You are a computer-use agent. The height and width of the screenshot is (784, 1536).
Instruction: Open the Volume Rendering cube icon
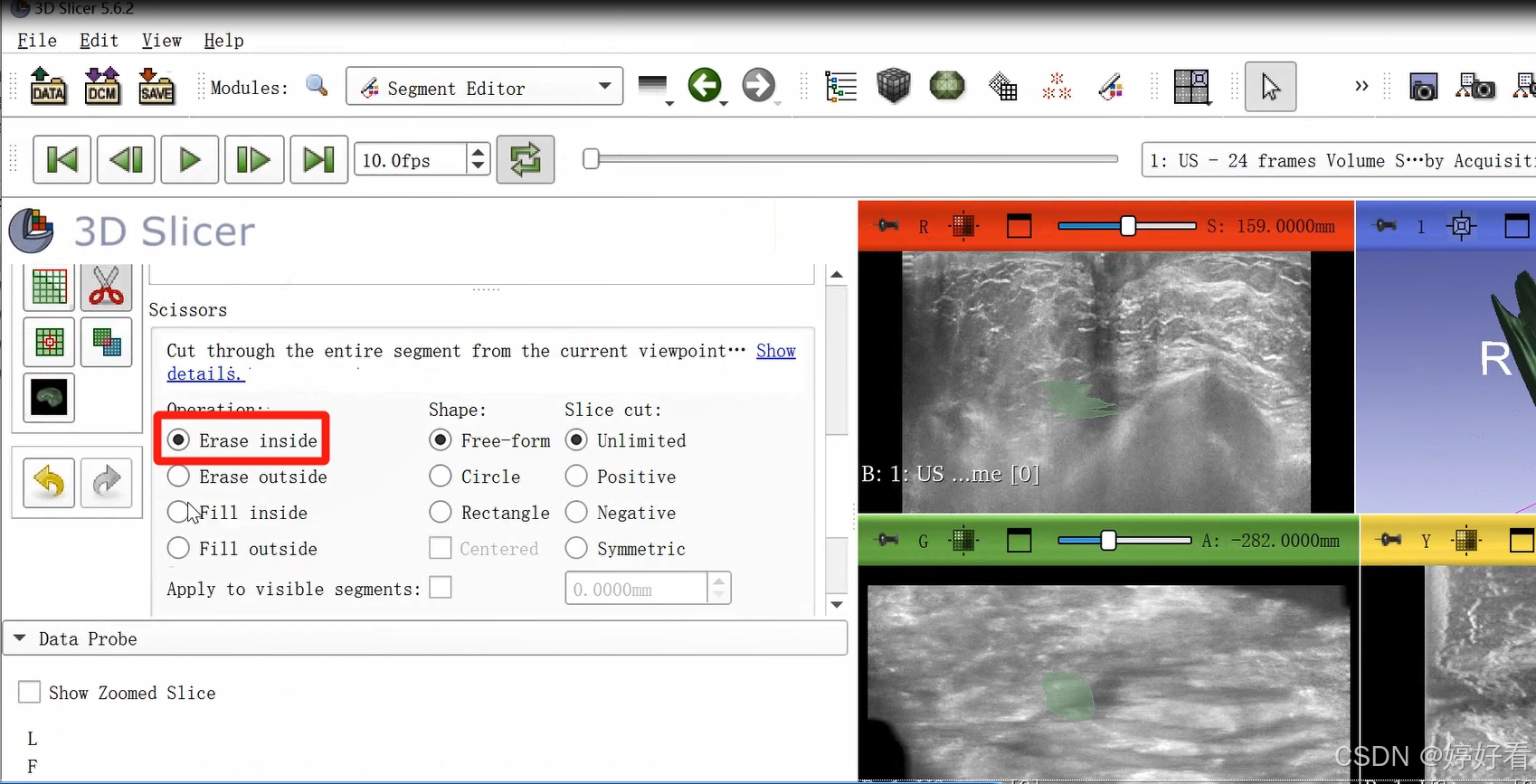tap(894, 87)
